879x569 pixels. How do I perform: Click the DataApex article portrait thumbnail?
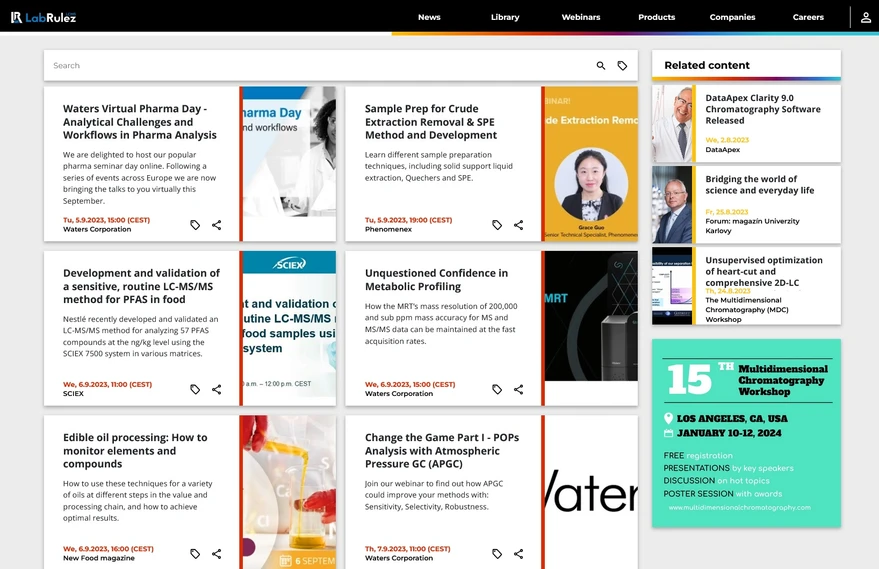tap(672, 123)
